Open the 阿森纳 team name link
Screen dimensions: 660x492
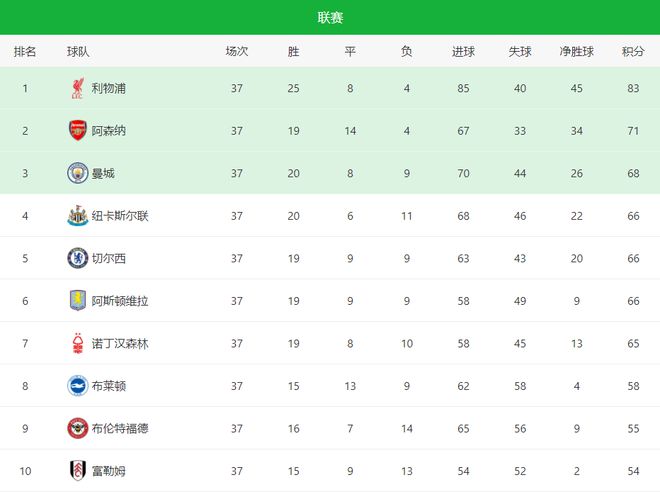pyautogui.click(x=108, y=131)
